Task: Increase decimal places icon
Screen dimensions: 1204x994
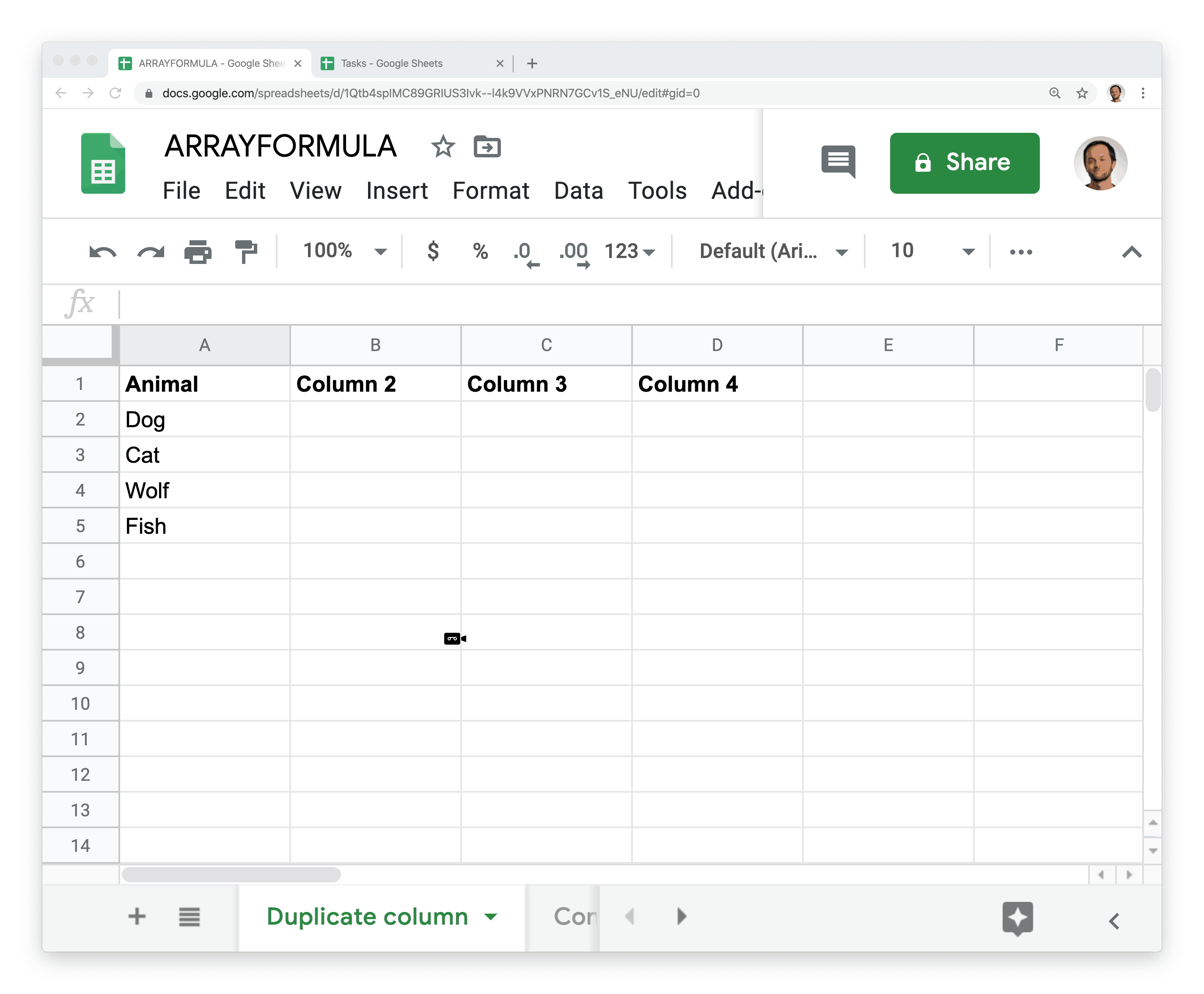Action: pos(574,253)
